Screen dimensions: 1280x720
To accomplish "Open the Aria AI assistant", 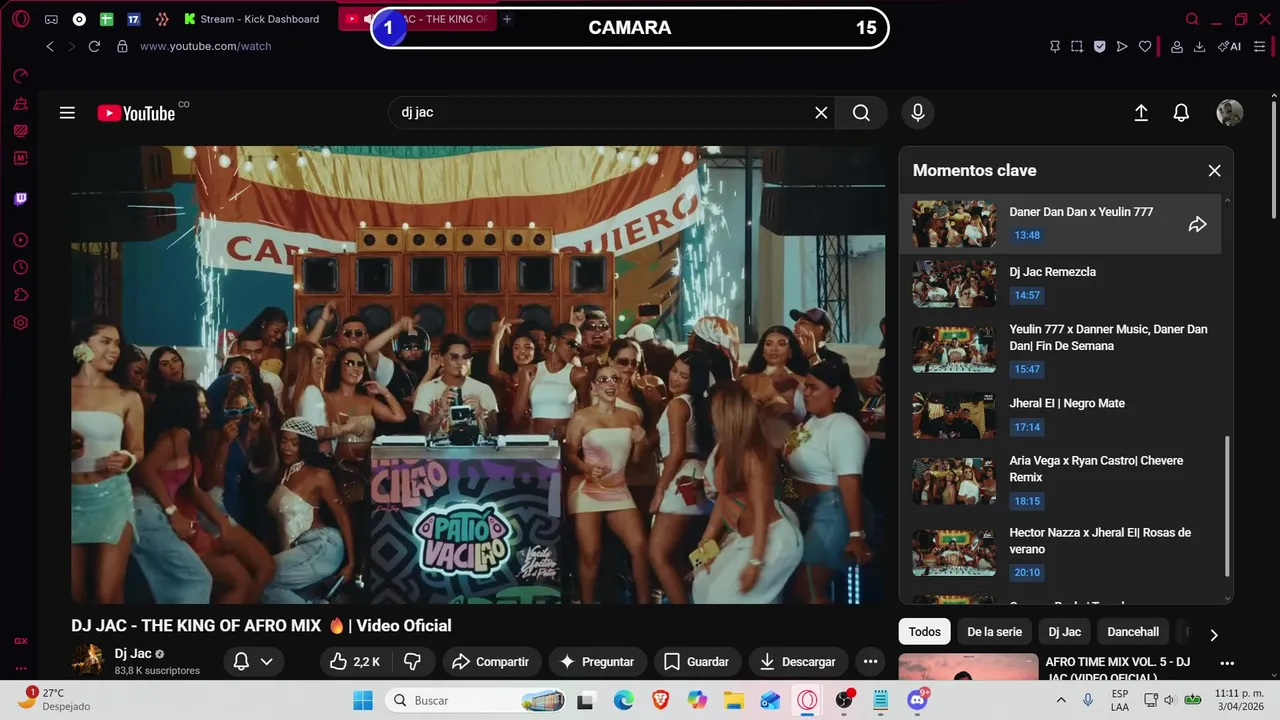I will 1229,46.
